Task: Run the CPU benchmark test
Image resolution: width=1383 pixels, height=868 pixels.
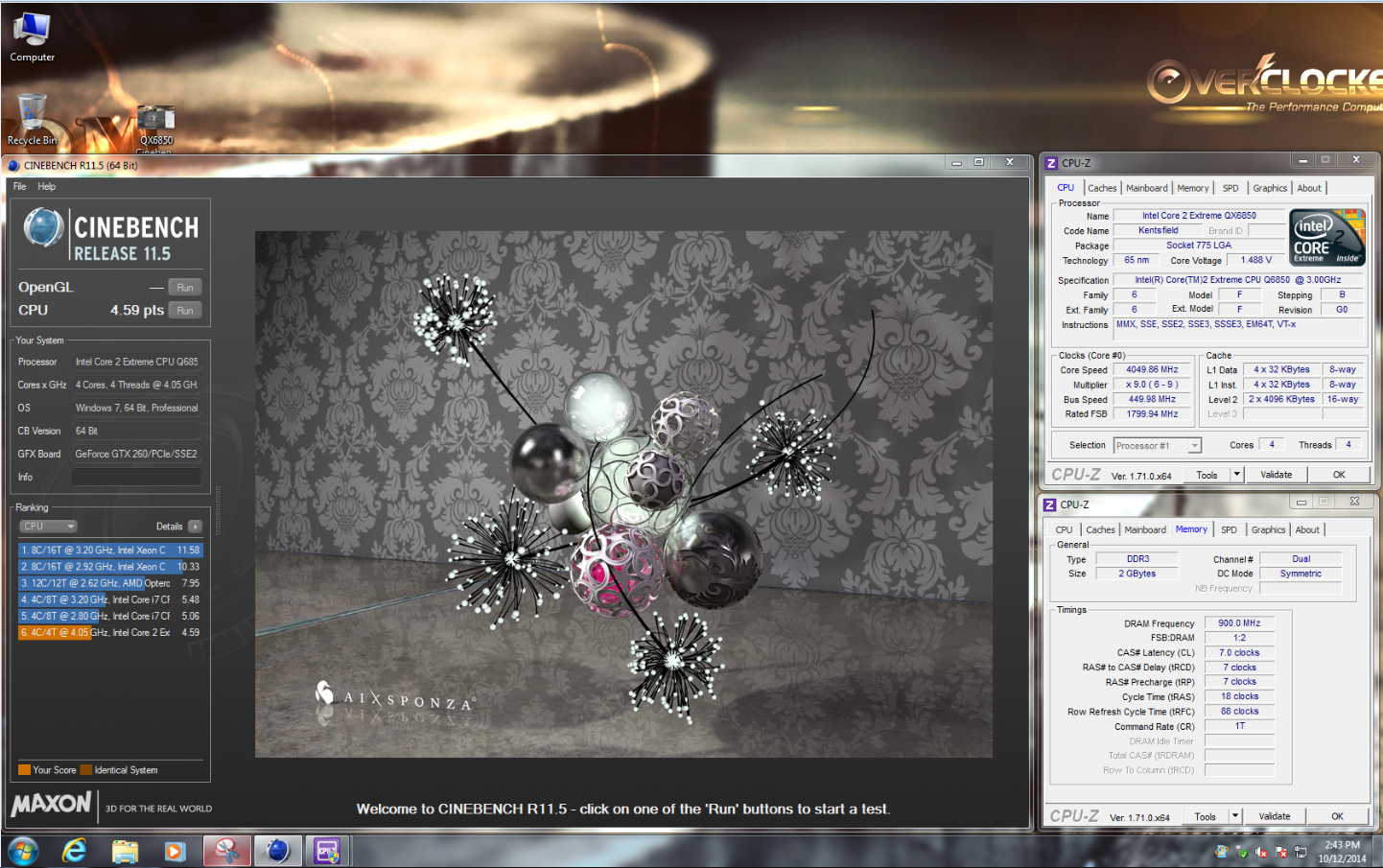Action: pos(185,311)
